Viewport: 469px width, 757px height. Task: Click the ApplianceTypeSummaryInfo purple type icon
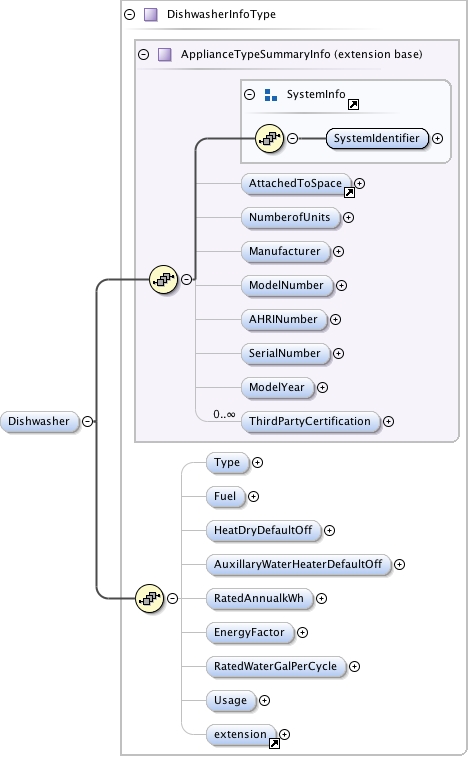tap(165, 54)
